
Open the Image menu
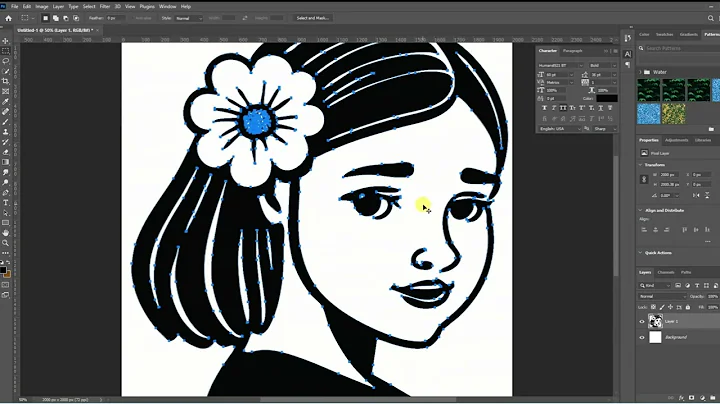click(x=42, y=6)
